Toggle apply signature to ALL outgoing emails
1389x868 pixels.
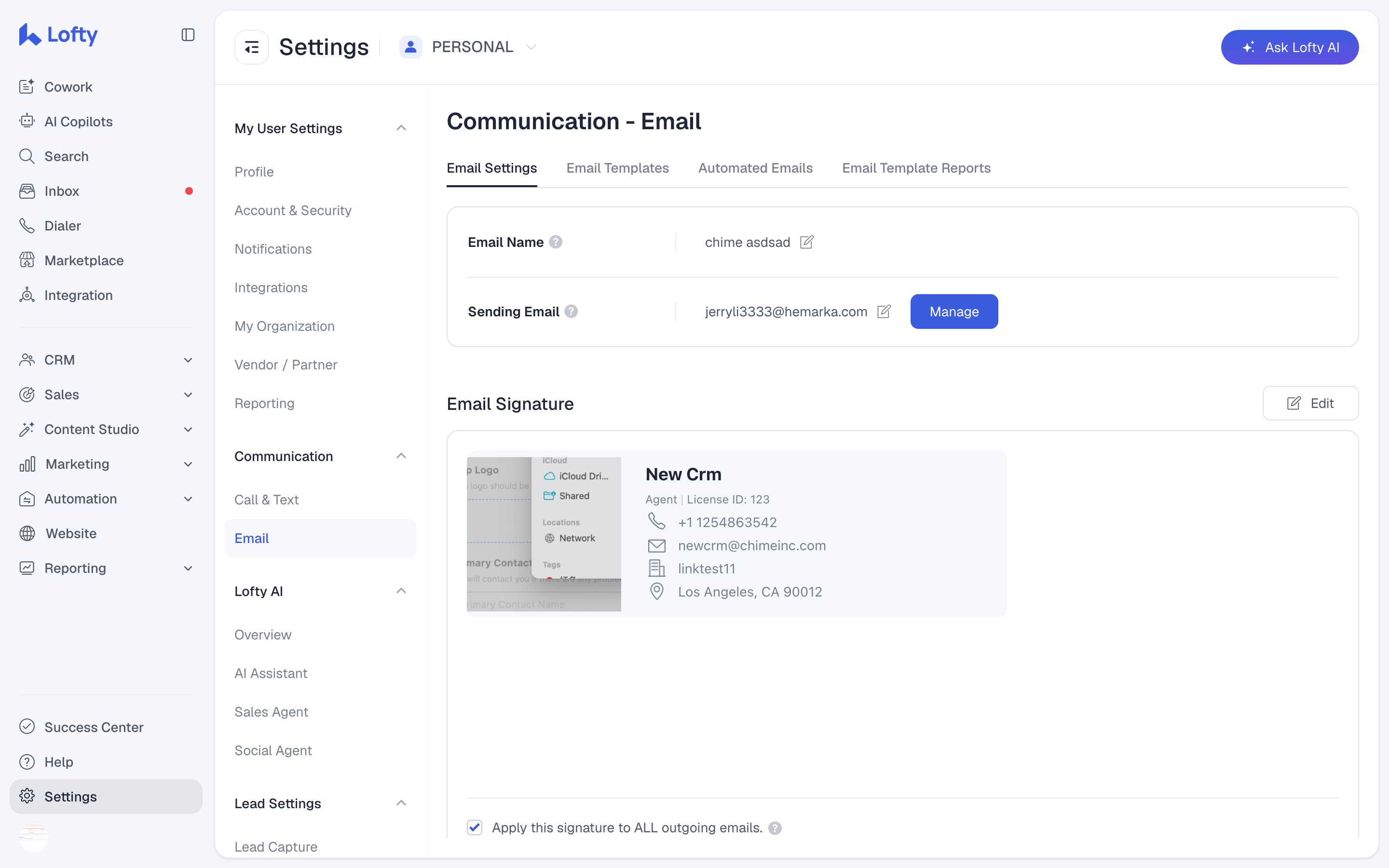(x=474, y=828)
